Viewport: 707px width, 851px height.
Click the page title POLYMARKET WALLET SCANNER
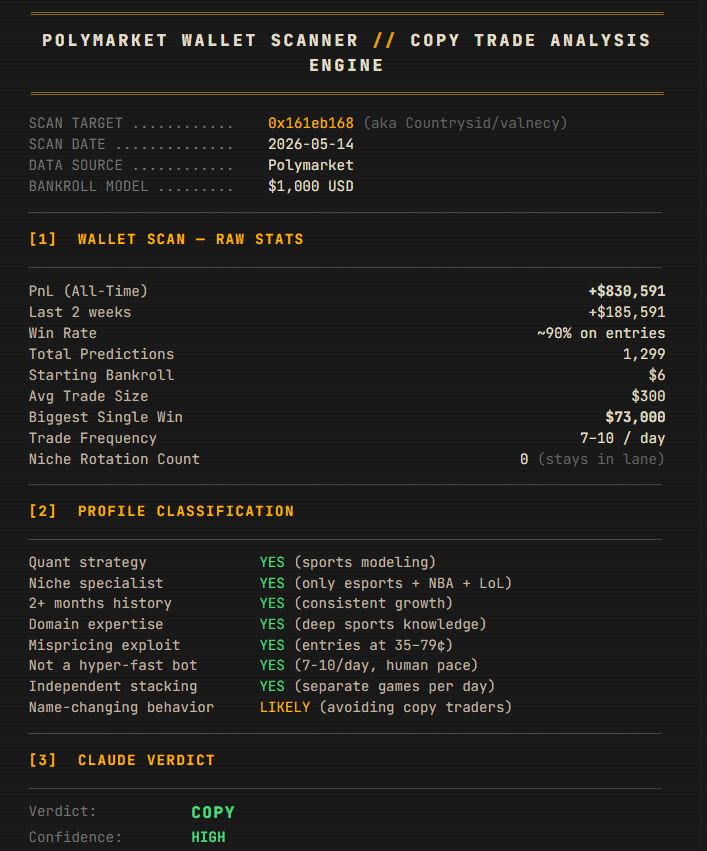pyautogui.click(x=200, y=41)
